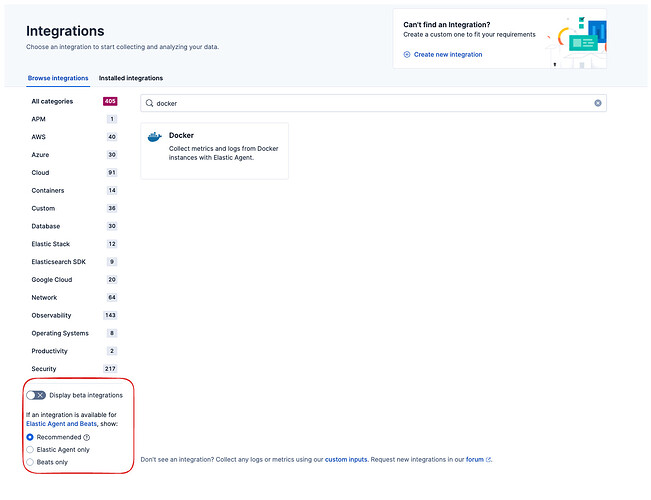Select the Beats only radio button
The width and height of the screenshot is (651, 500).
[x=30, y=462]
